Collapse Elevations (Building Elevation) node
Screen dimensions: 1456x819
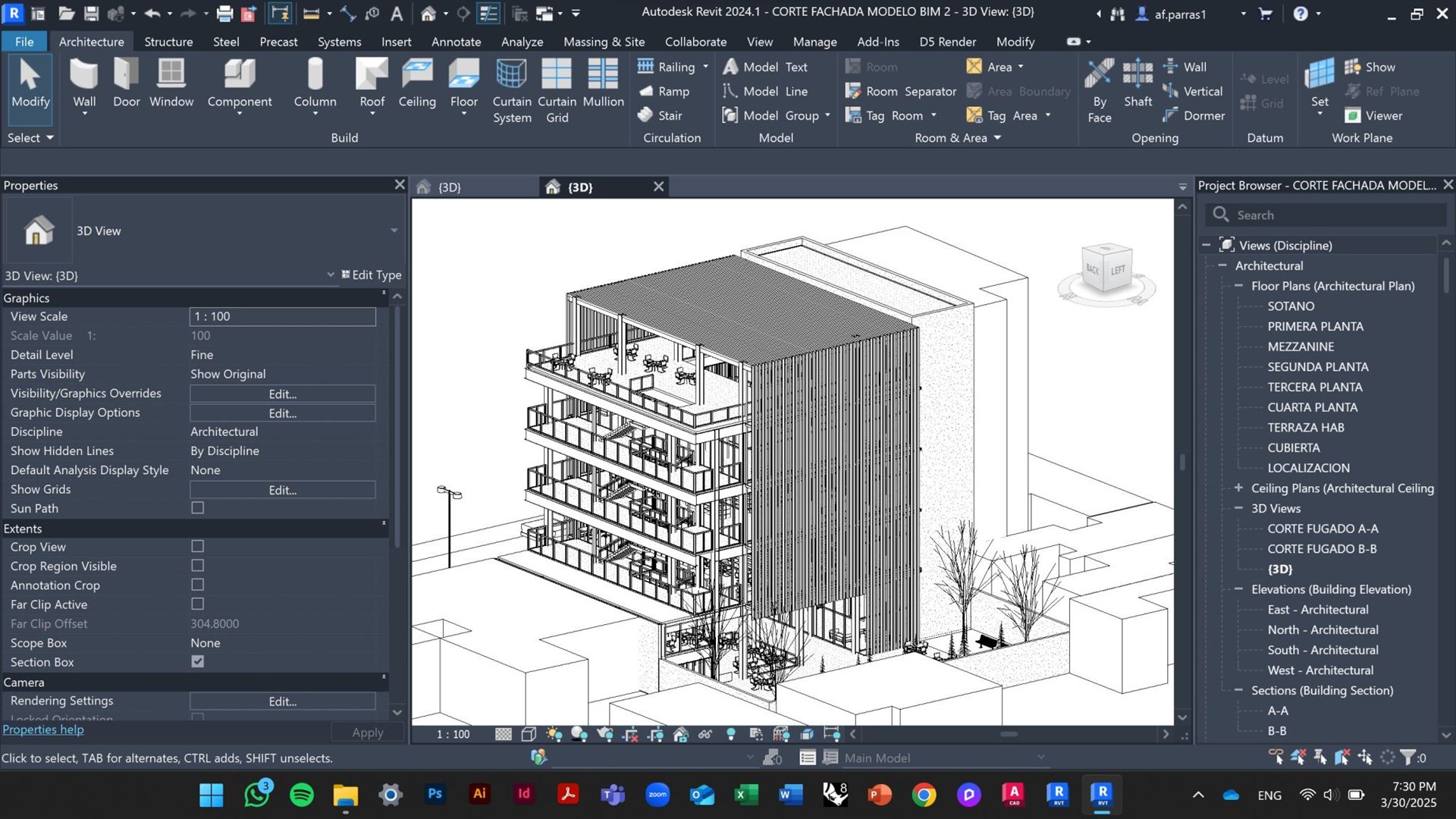pos(1238,589)
